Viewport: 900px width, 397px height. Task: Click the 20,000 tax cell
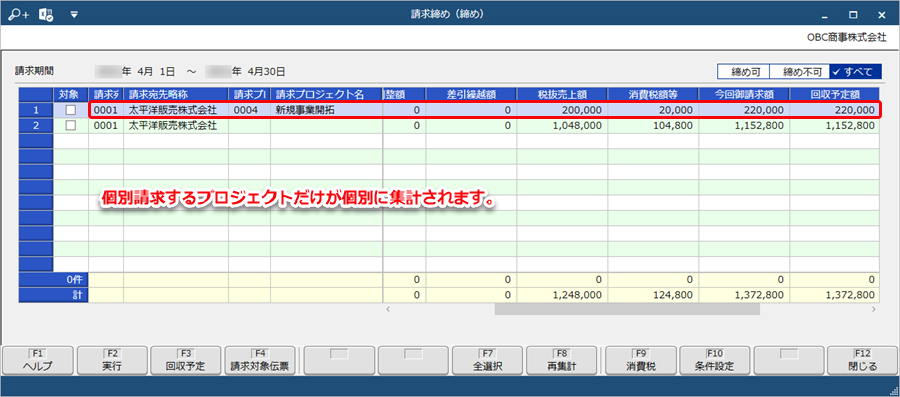653,110
